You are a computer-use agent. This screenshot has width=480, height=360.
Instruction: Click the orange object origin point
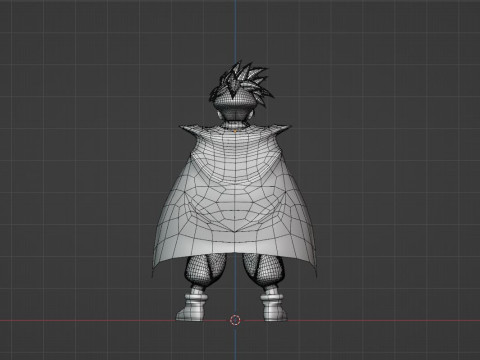pyautogui.click(x=235, y=131)
